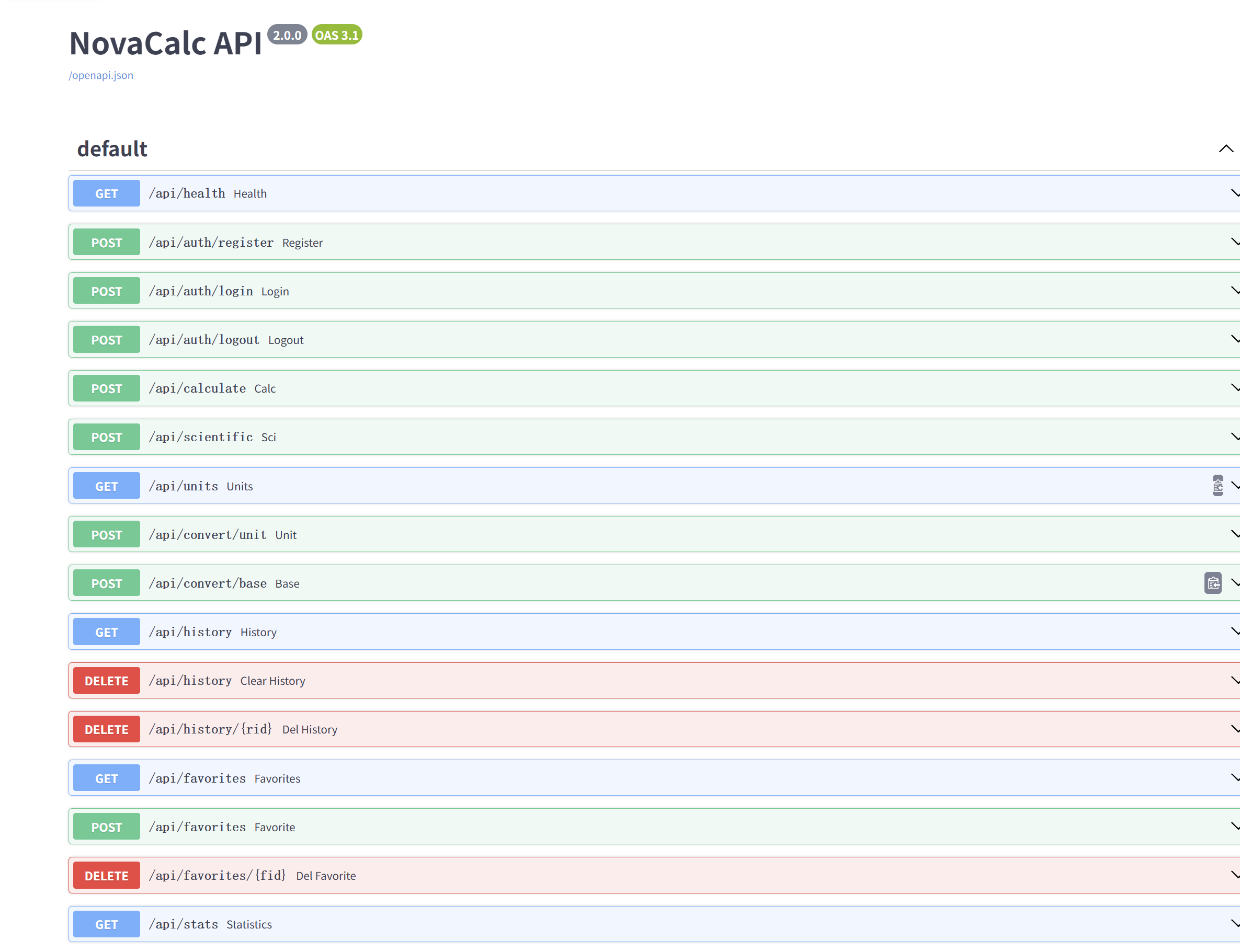Click the /api/favorites/{fid} path text
Screen dimensions: 1240x952
218,876
